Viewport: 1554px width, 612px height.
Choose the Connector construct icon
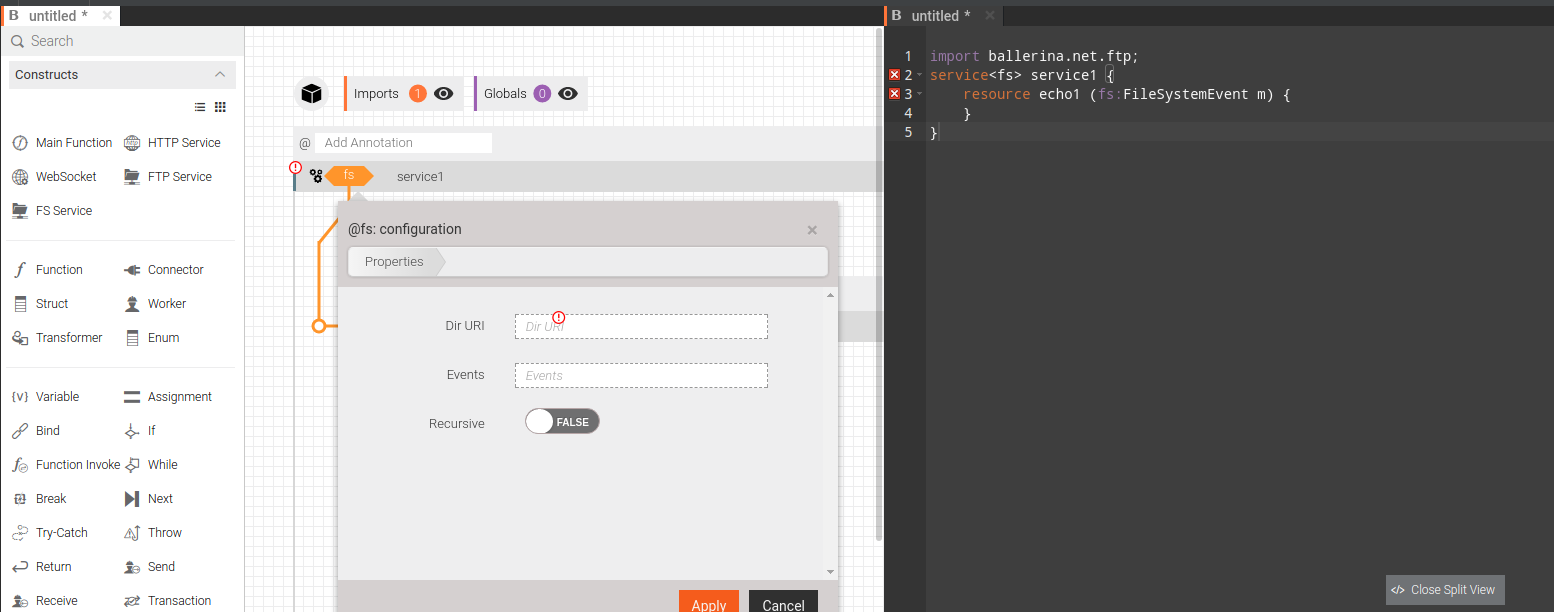click(132, 270)
